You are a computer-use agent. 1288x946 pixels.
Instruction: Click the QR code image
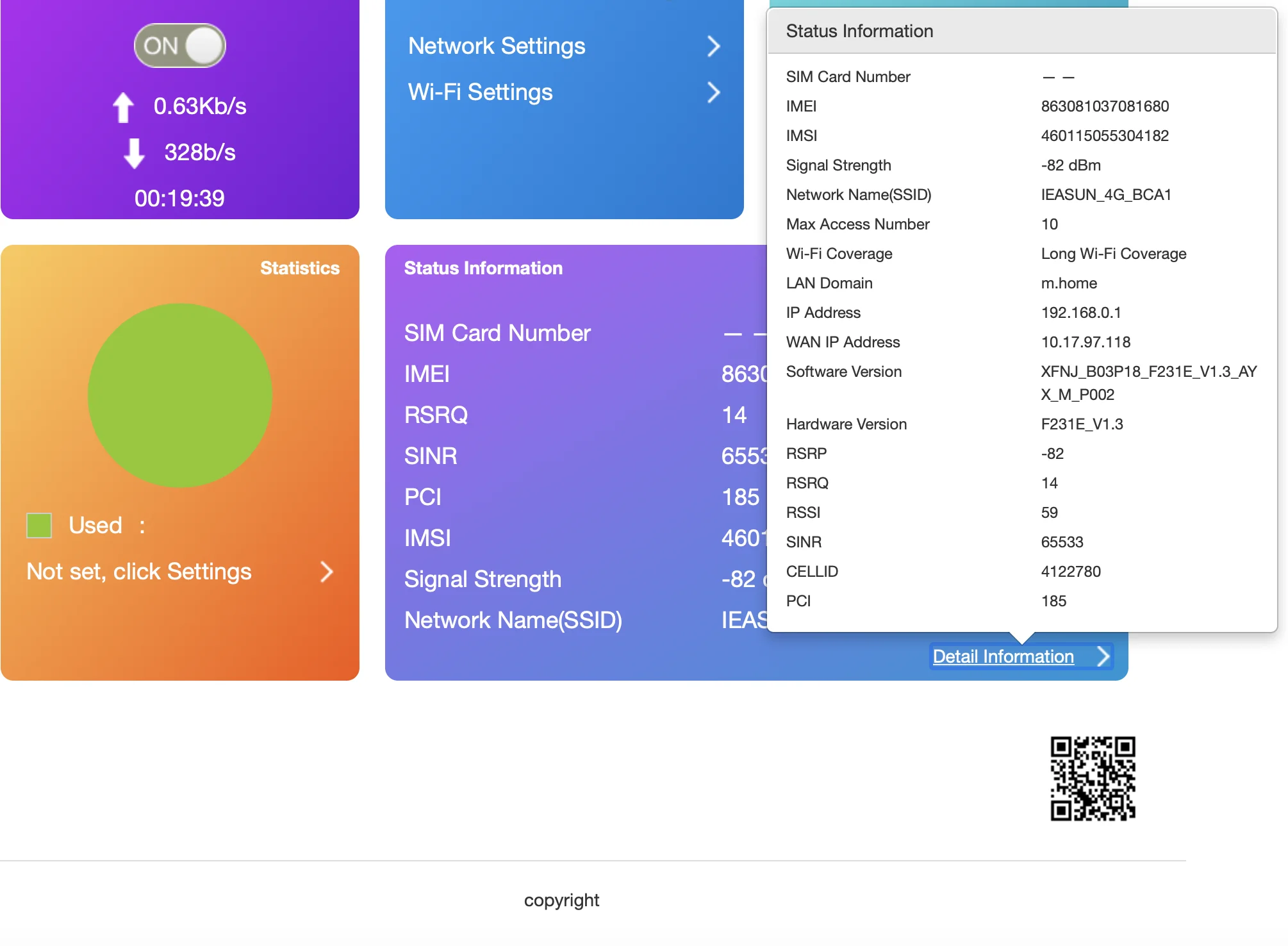[x=1093, y=779]
